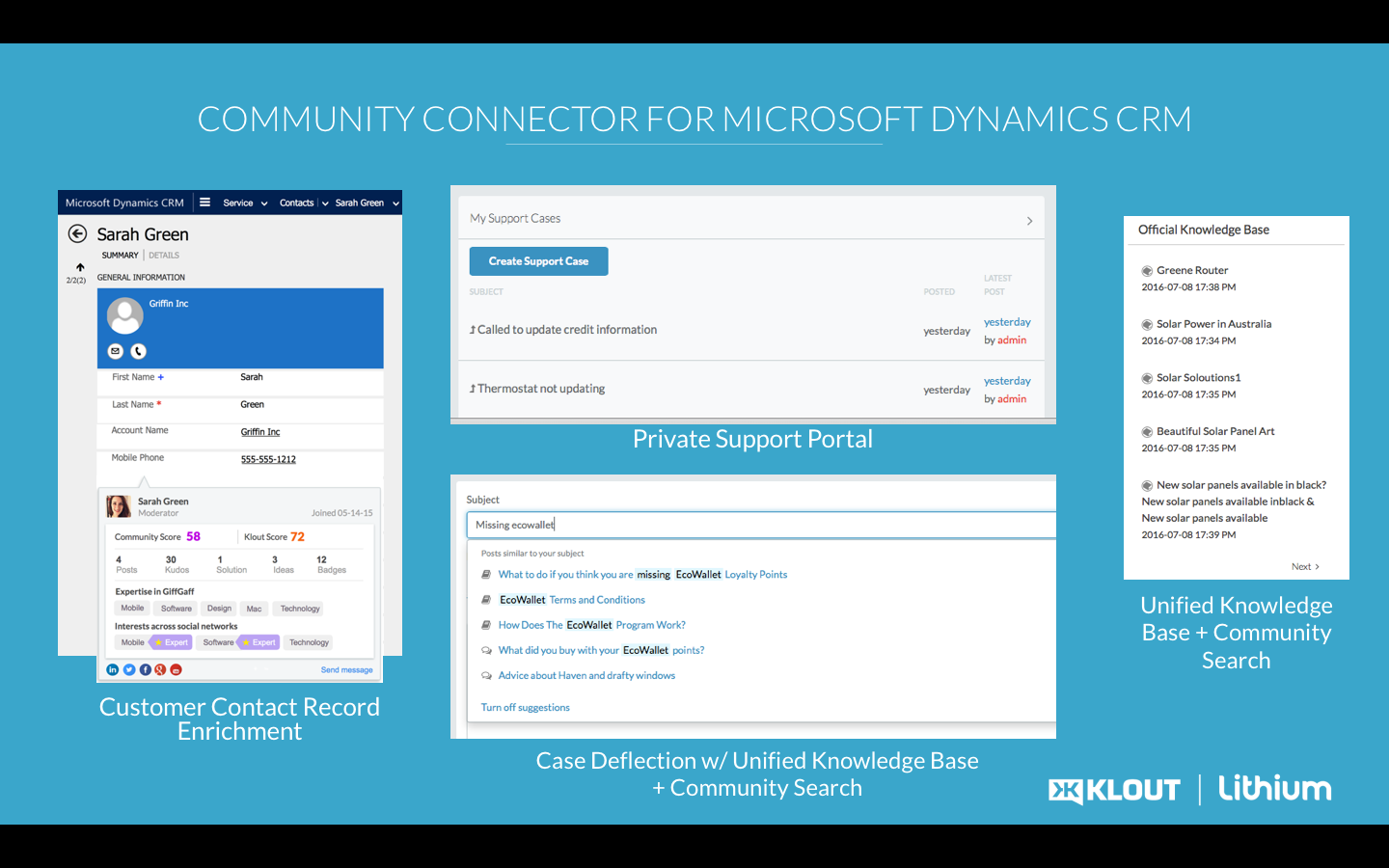Click Klout Score value 72

[297, 537]
